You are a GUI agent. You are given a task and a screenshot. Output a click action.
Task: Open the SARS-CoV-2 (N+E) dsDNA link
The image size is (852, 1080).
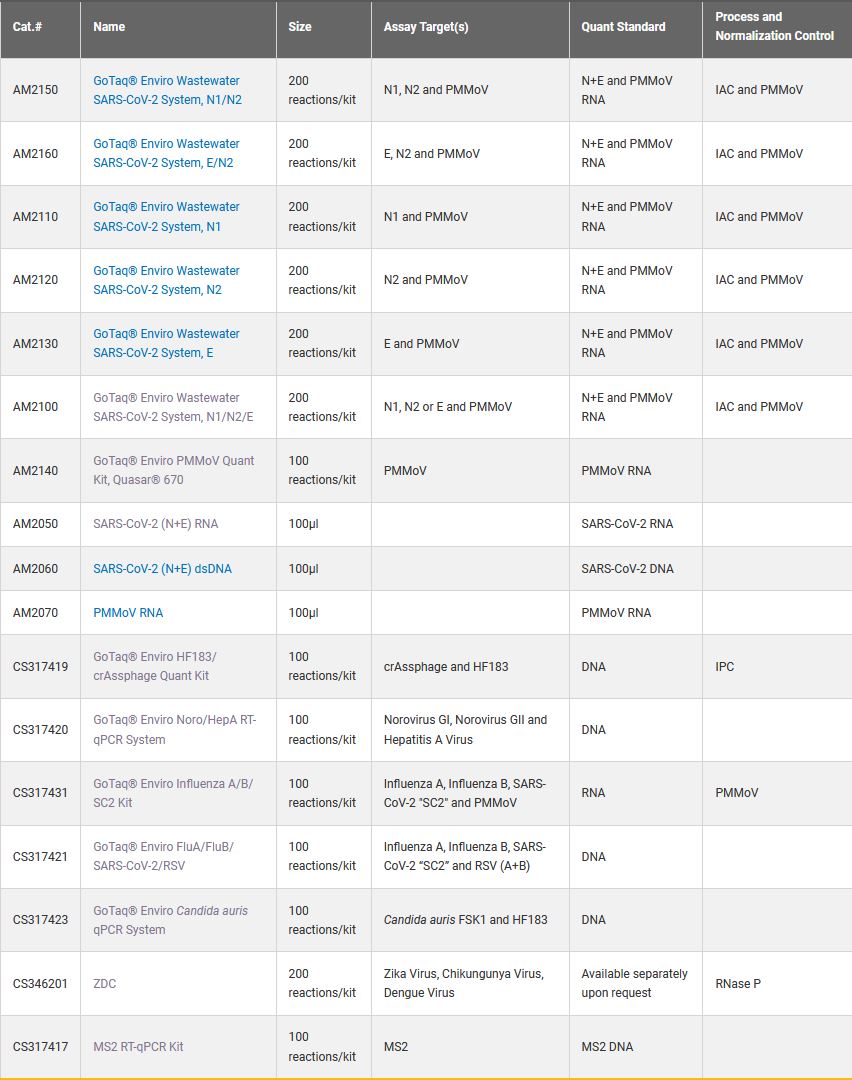[x=162, y=568]
